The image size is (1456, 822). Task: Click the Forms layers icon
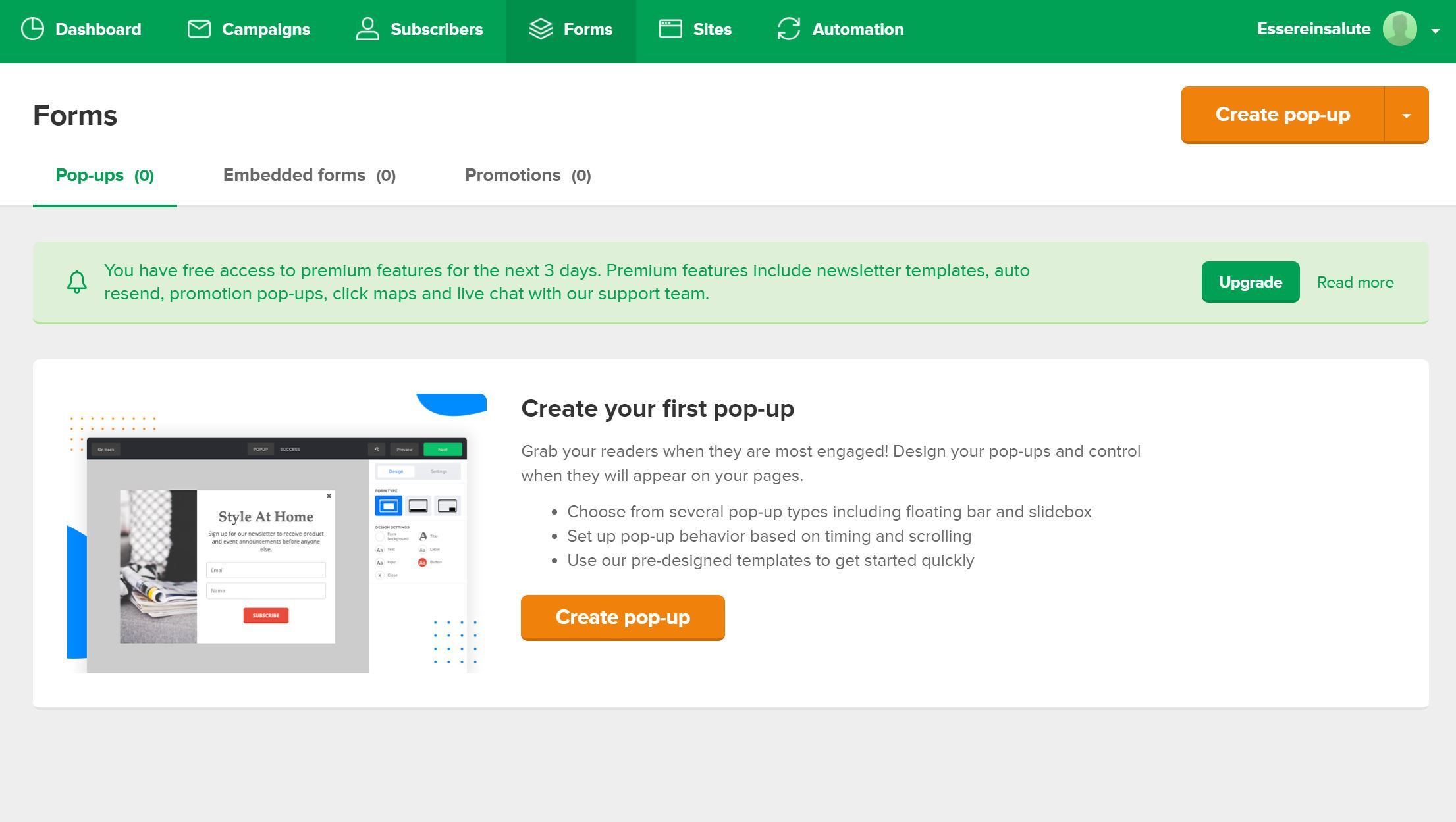(x=541, y=29)
